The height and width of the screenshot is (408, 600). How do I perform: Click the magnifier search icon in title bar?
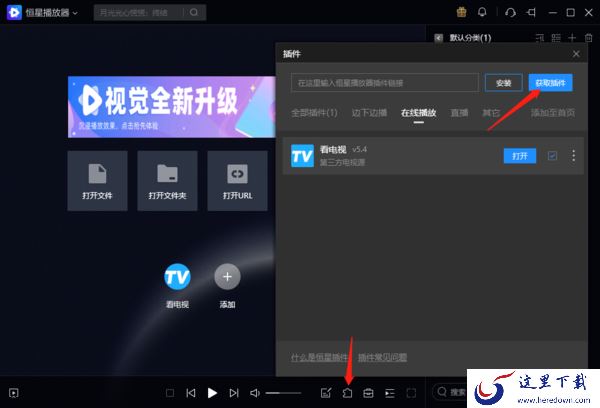click(194, 13)
